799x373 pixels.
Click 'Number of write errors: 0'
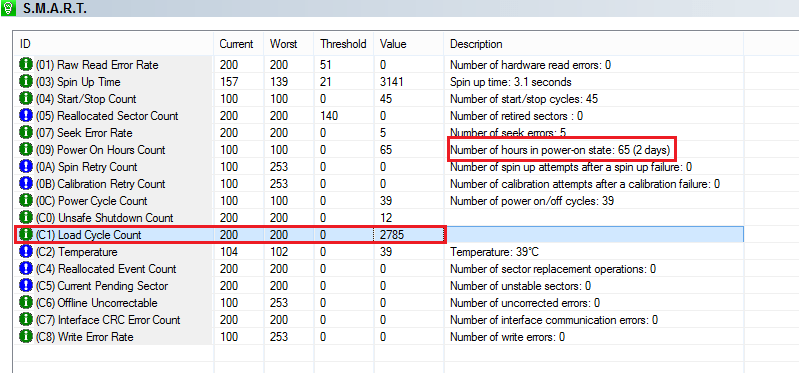point(508,337)
